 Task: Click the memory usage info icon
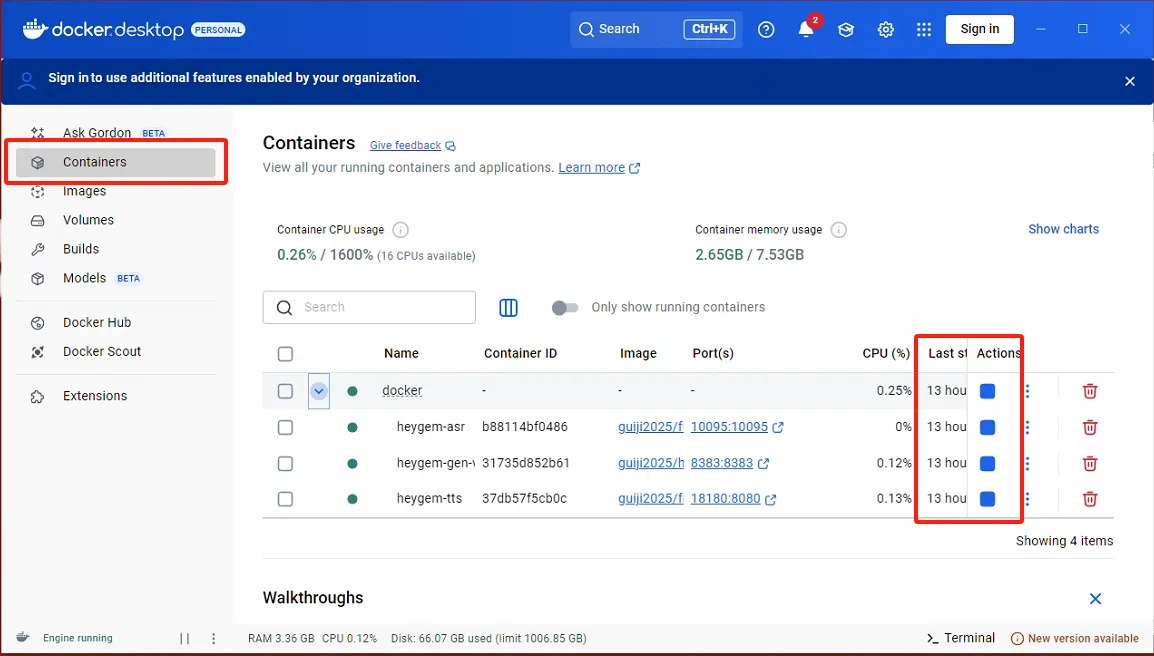[838, 230]
